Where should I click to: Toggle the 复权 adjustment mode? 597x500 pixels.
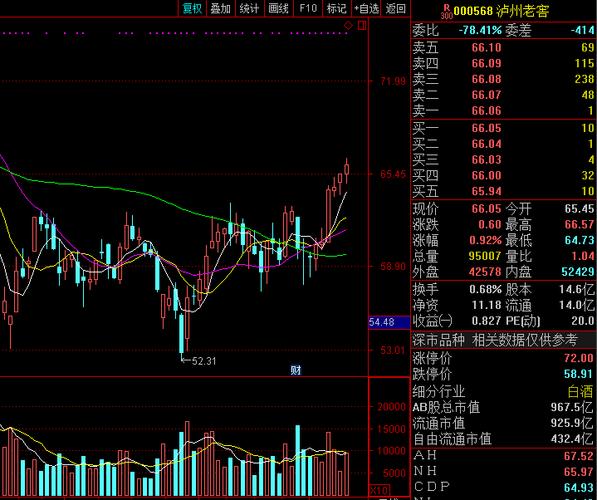[192, 8]
